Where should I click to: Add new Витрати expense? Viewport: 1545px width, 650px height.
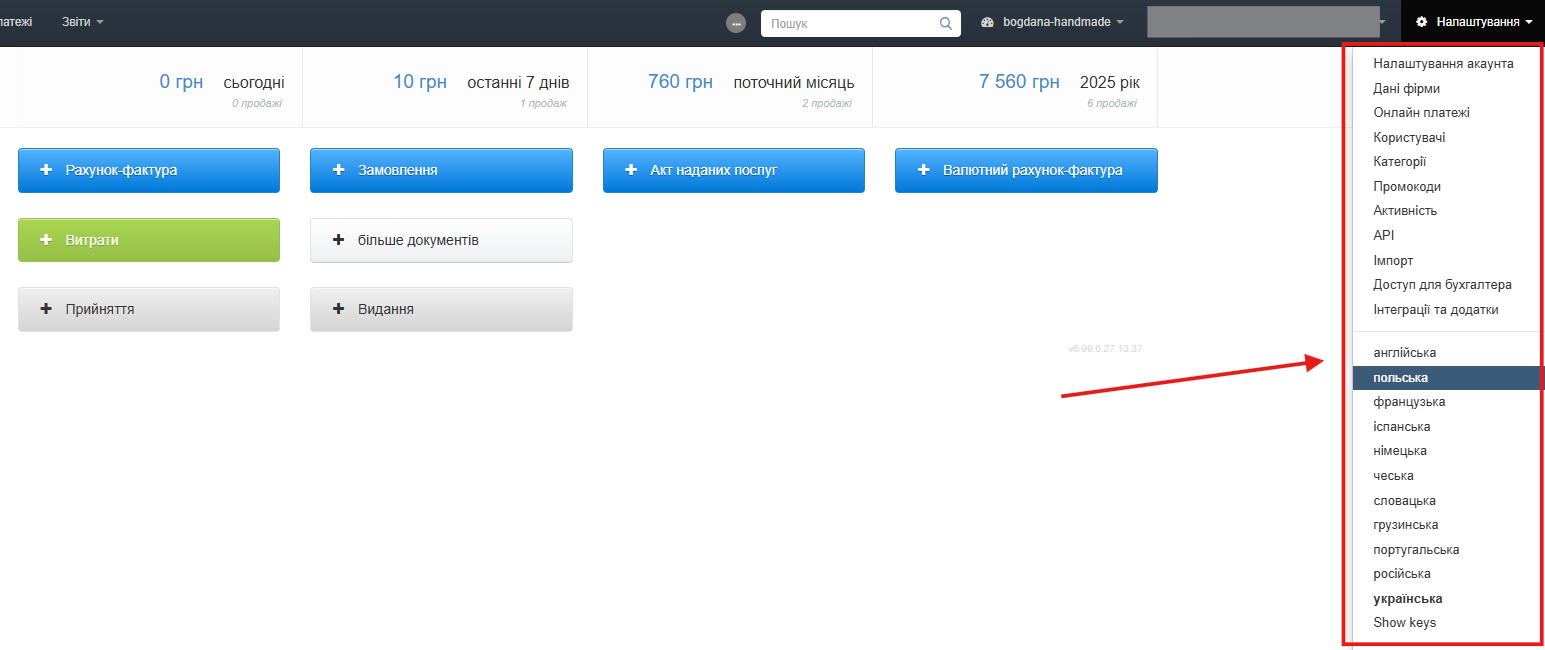pyautogui.click(x=149, y=240)
